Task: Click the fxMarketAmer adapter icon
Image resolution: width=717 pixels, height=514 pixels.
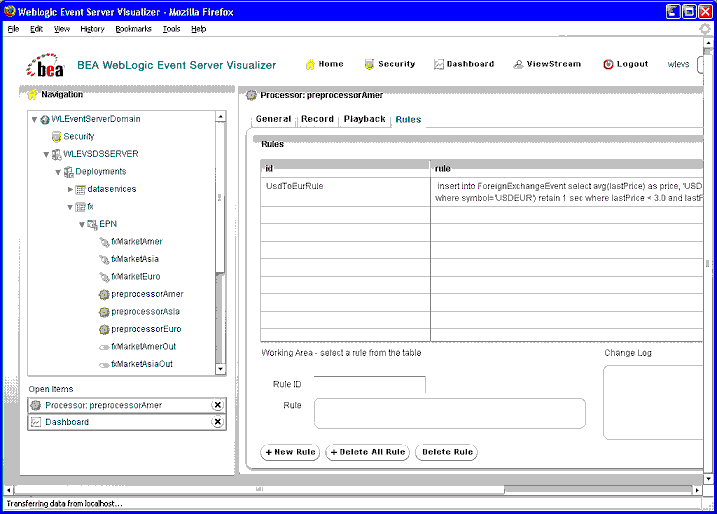Action: coord(104,242)
